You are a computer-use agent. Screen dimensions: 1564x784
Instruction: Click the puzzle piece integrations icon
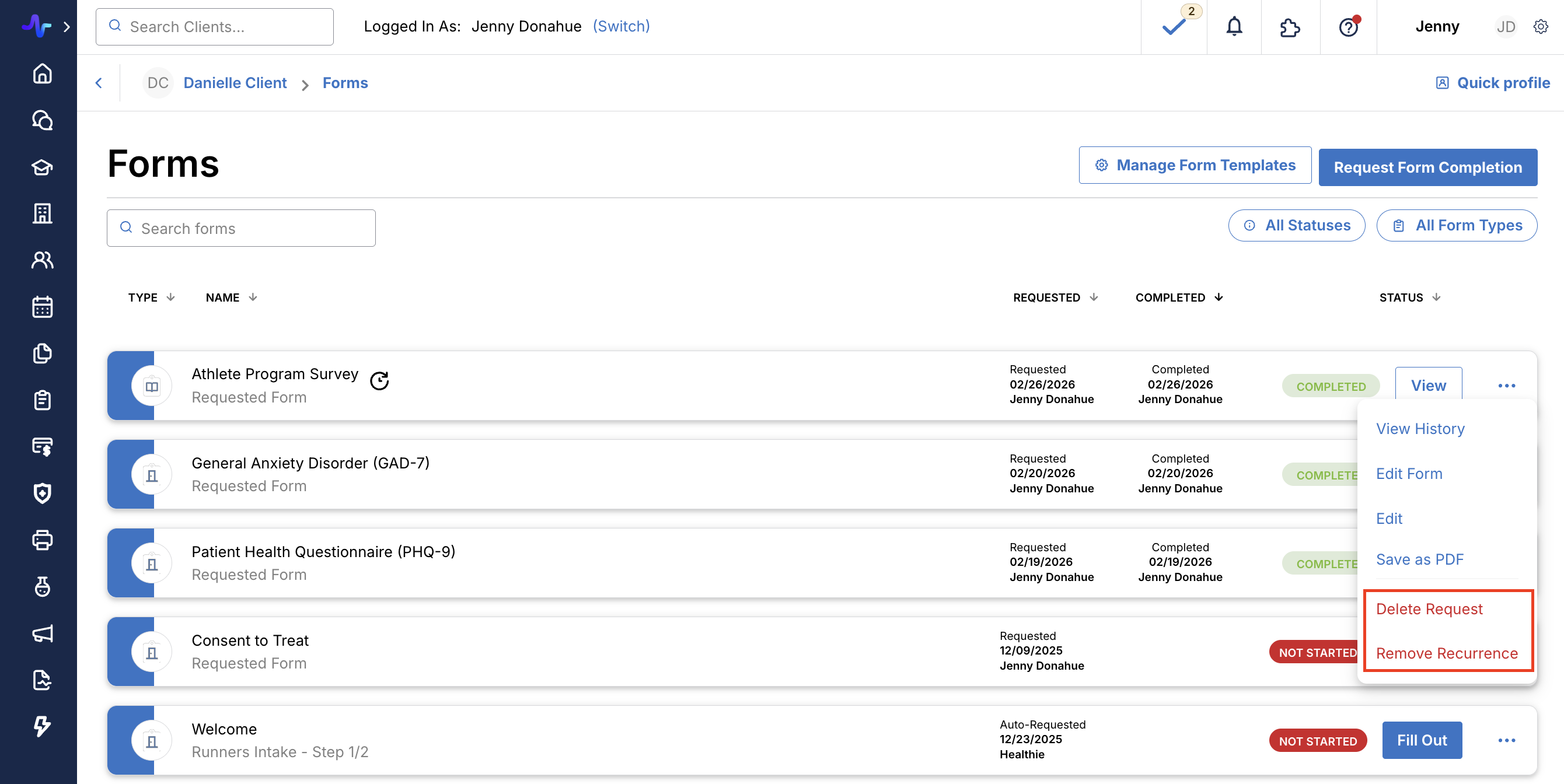pyautogui.click(x=1290, y=27)
